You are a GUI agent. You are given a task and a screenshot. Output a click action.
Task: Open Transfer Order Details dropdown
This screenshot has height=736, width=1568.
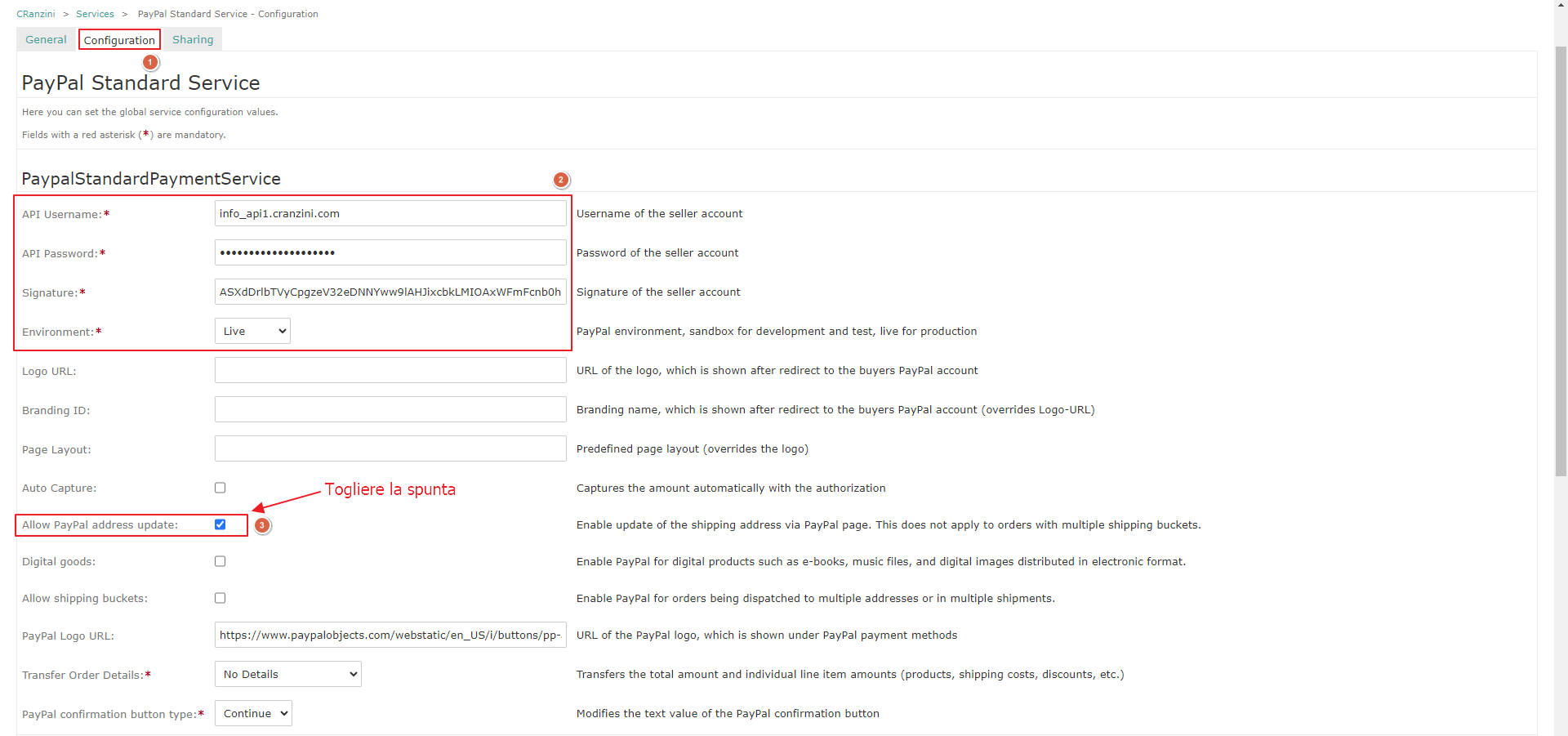point(288,674)
